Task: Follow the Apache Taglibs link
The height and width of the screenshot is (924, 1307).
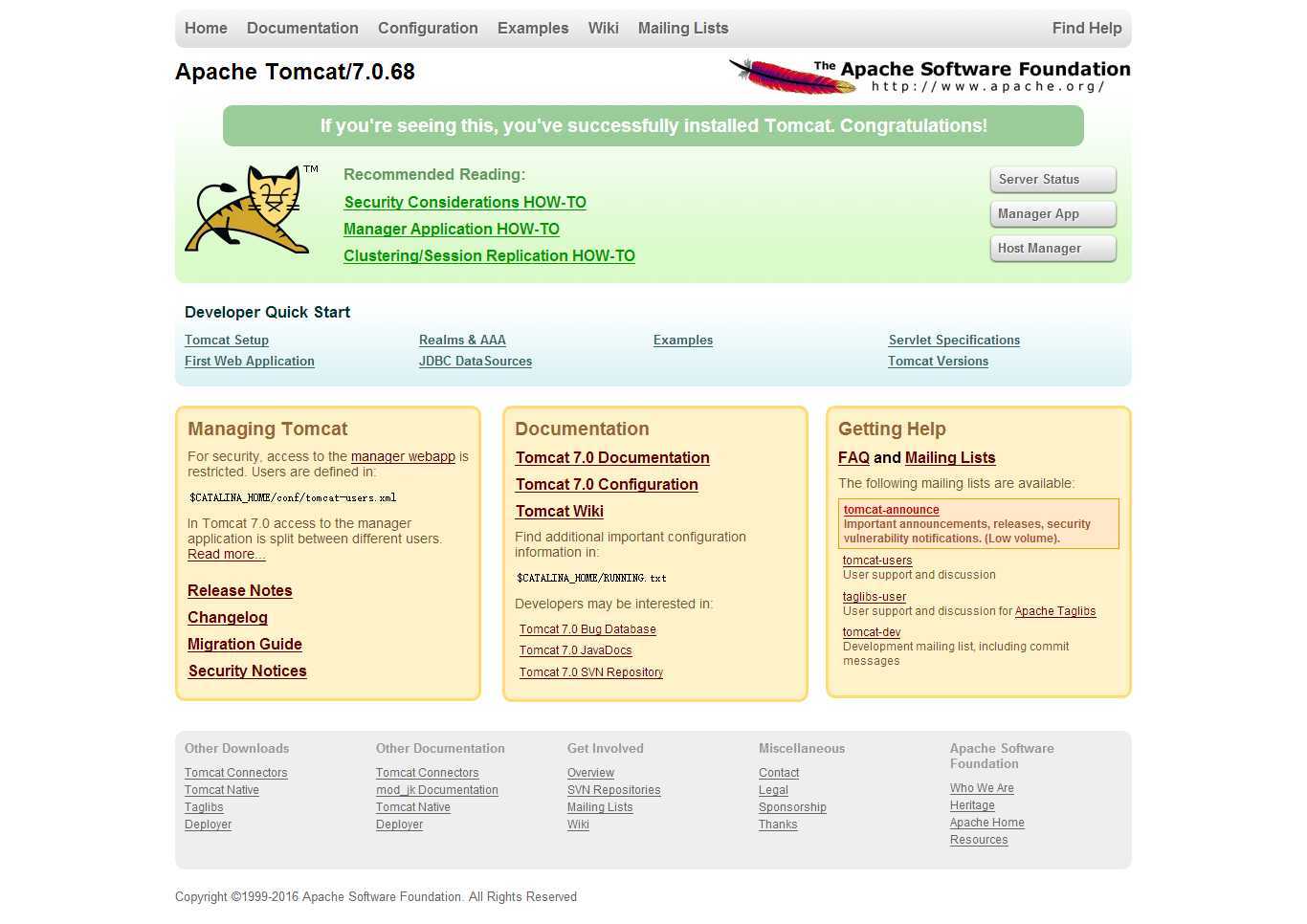Action: pyautogui.click(x=1055, y=612)
